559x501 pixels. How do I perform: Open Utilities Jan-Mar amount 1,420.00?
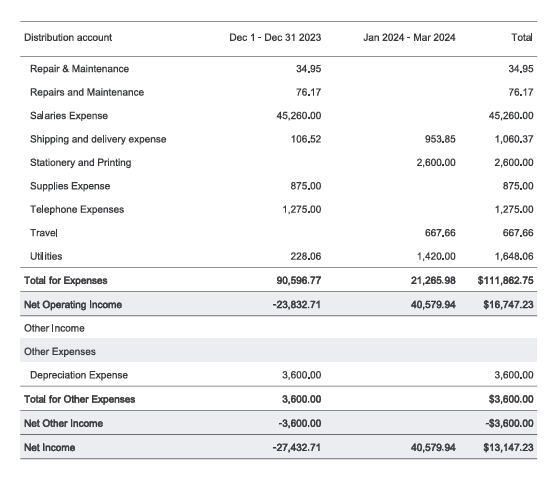tap(436, 256)
